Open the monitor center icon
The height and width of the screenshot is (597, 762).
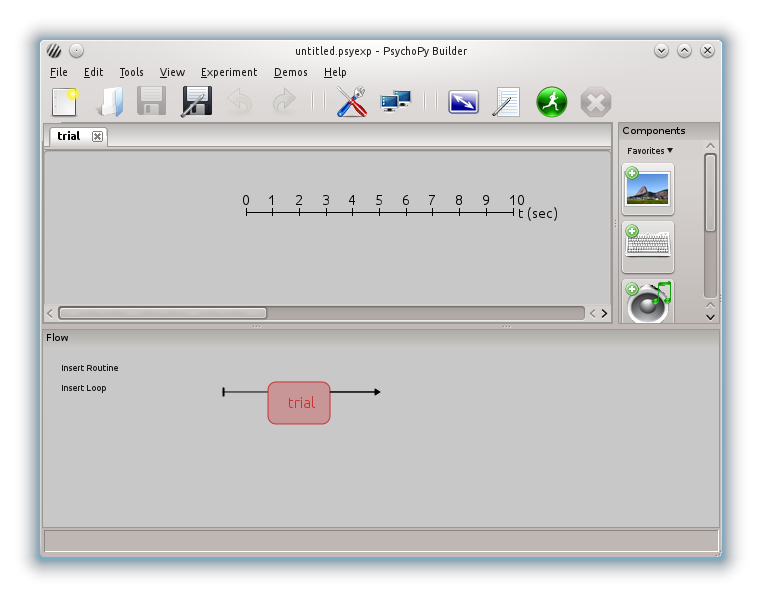coord(395,102)
